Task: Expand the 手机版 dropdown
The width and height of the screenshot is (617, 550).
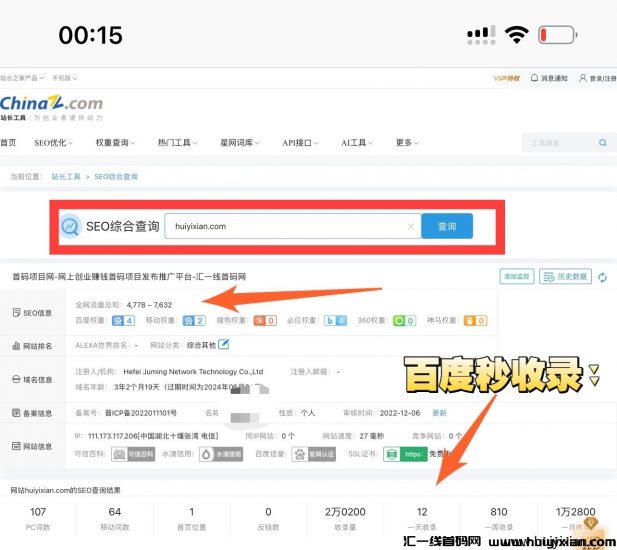Action: point(65,78)
